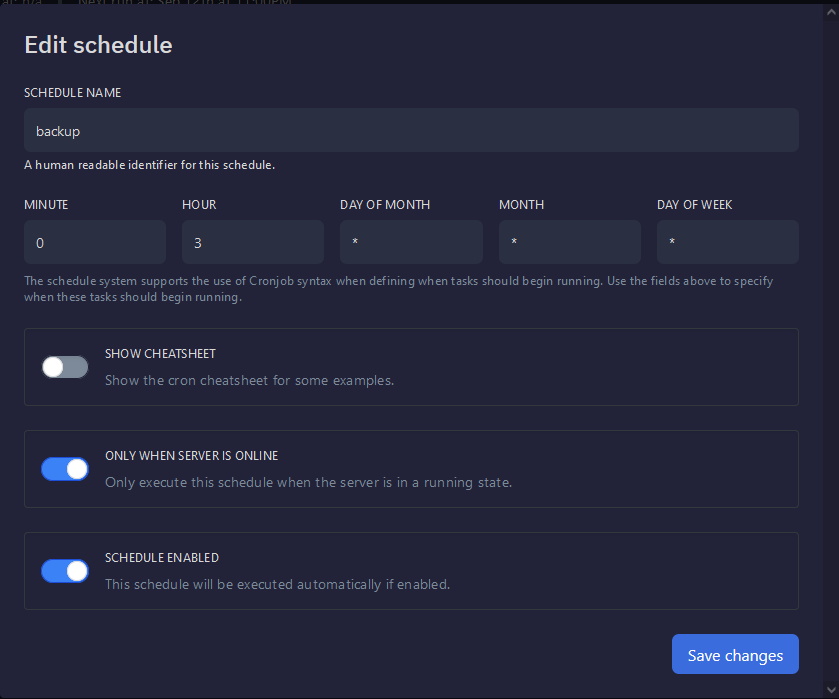Click the Day of Month input box
Viewport: 839px width, 699px height.
click(411, 243)
